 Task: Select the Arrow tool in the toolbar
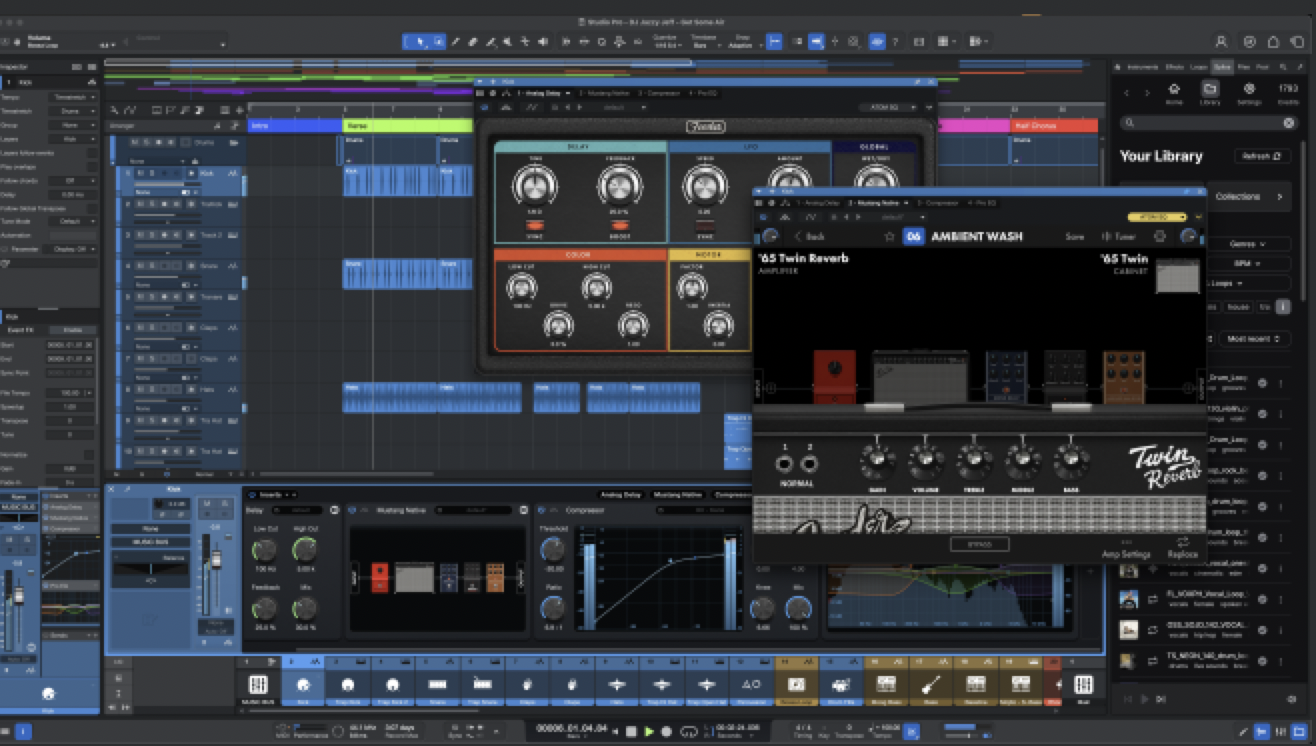421,42
